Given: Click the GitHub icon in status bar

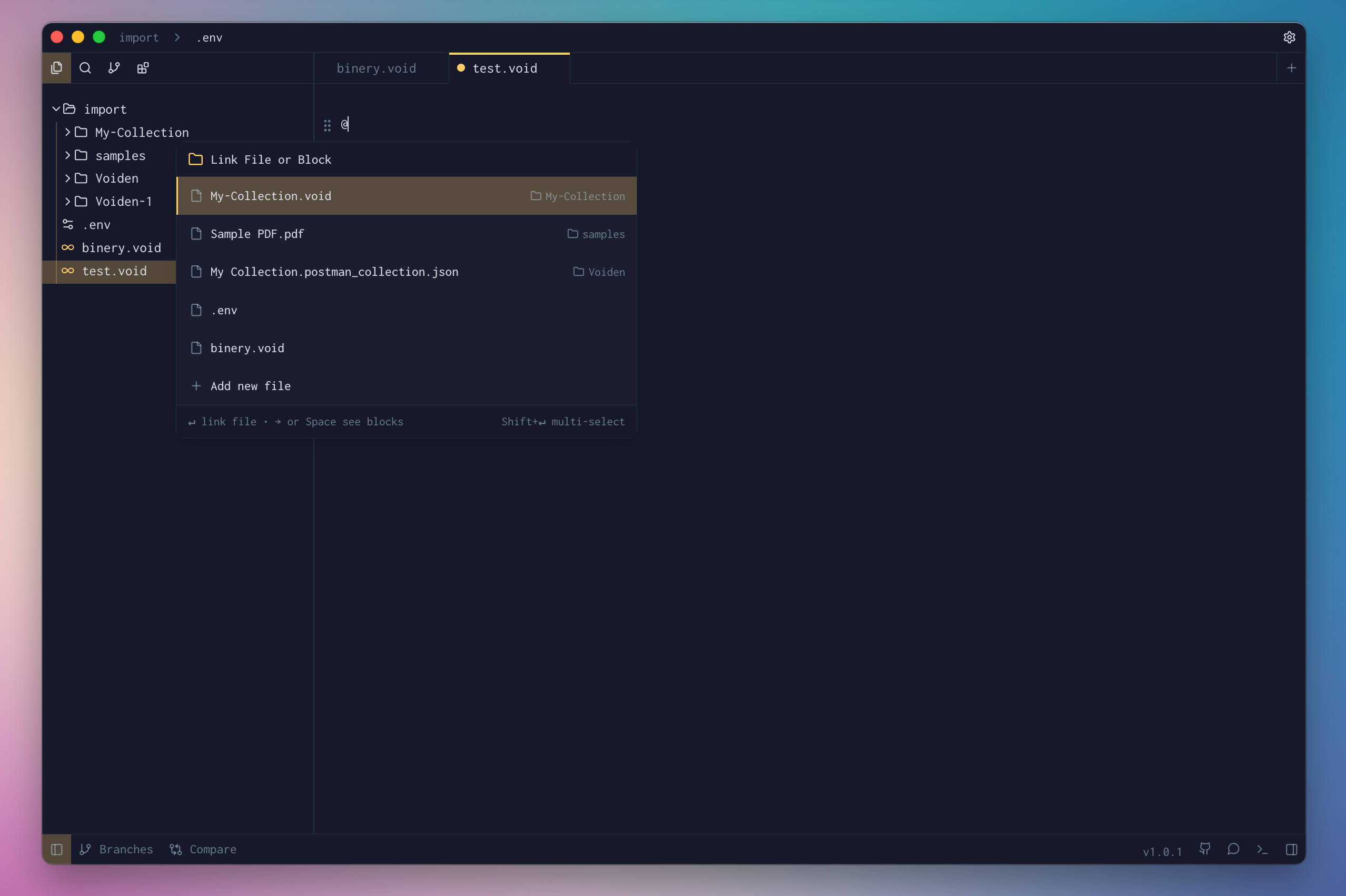Looking at the screenshot, I should (x=1205, y=849).
